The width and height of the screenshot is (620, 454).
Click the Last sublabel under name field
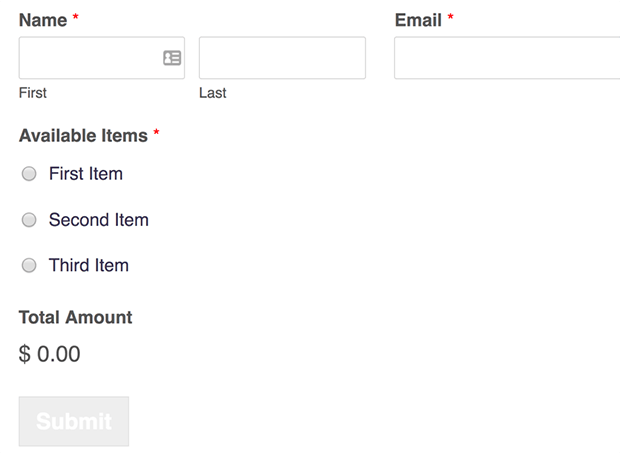tap(213, 93)
